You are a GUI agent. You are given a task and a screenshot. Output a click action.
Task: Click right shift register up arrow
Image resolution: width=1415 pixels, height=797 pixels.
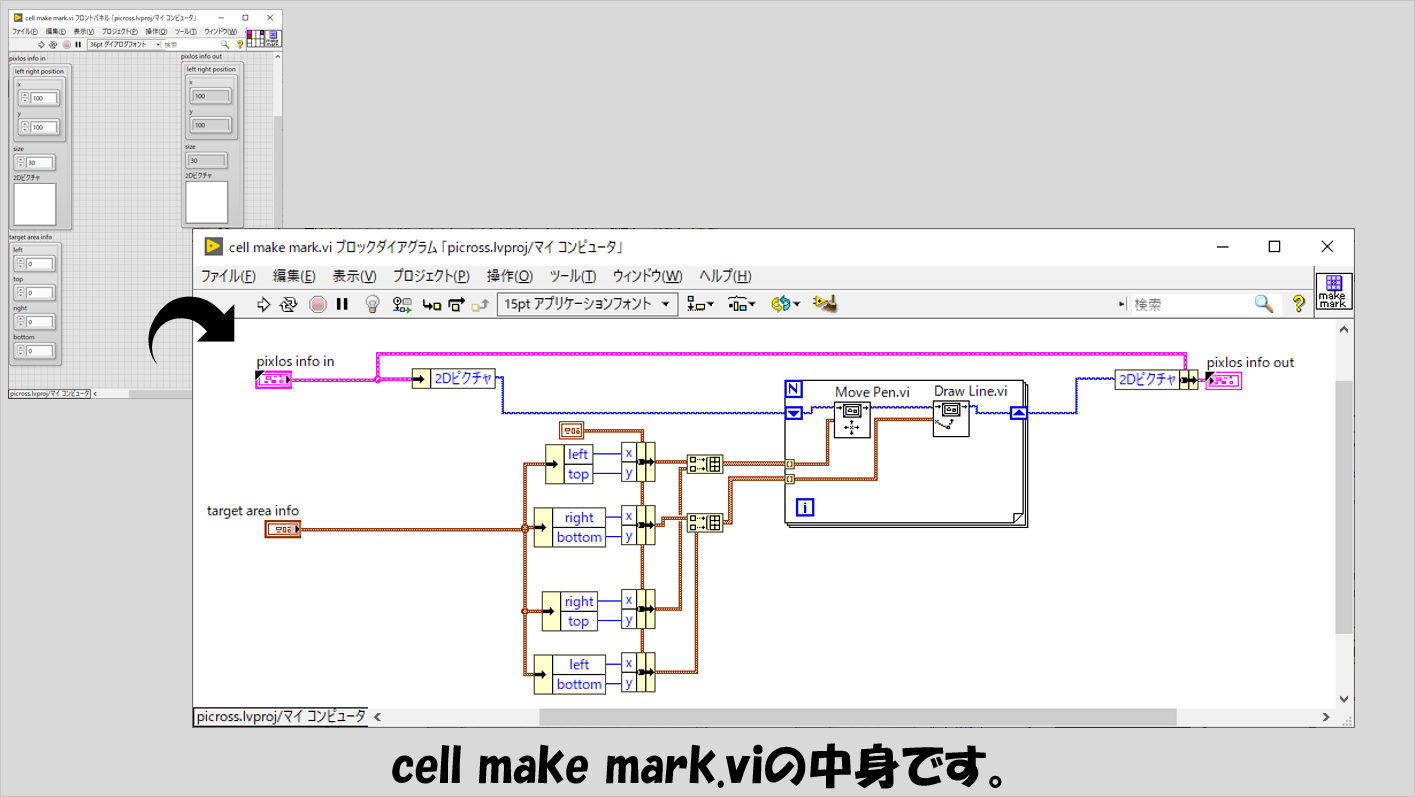point(1018,412)
